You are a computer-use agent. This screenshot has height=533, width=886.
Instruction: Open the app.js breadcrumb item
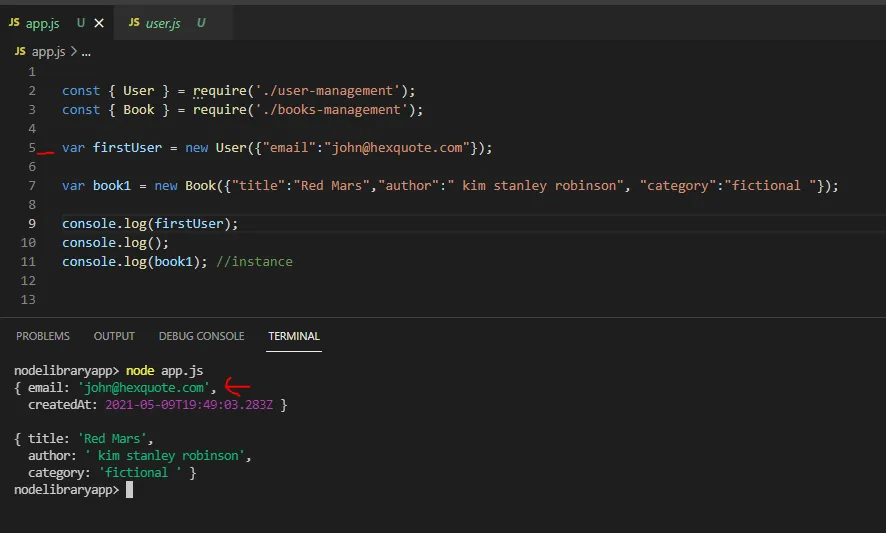[x=48, y=51]
